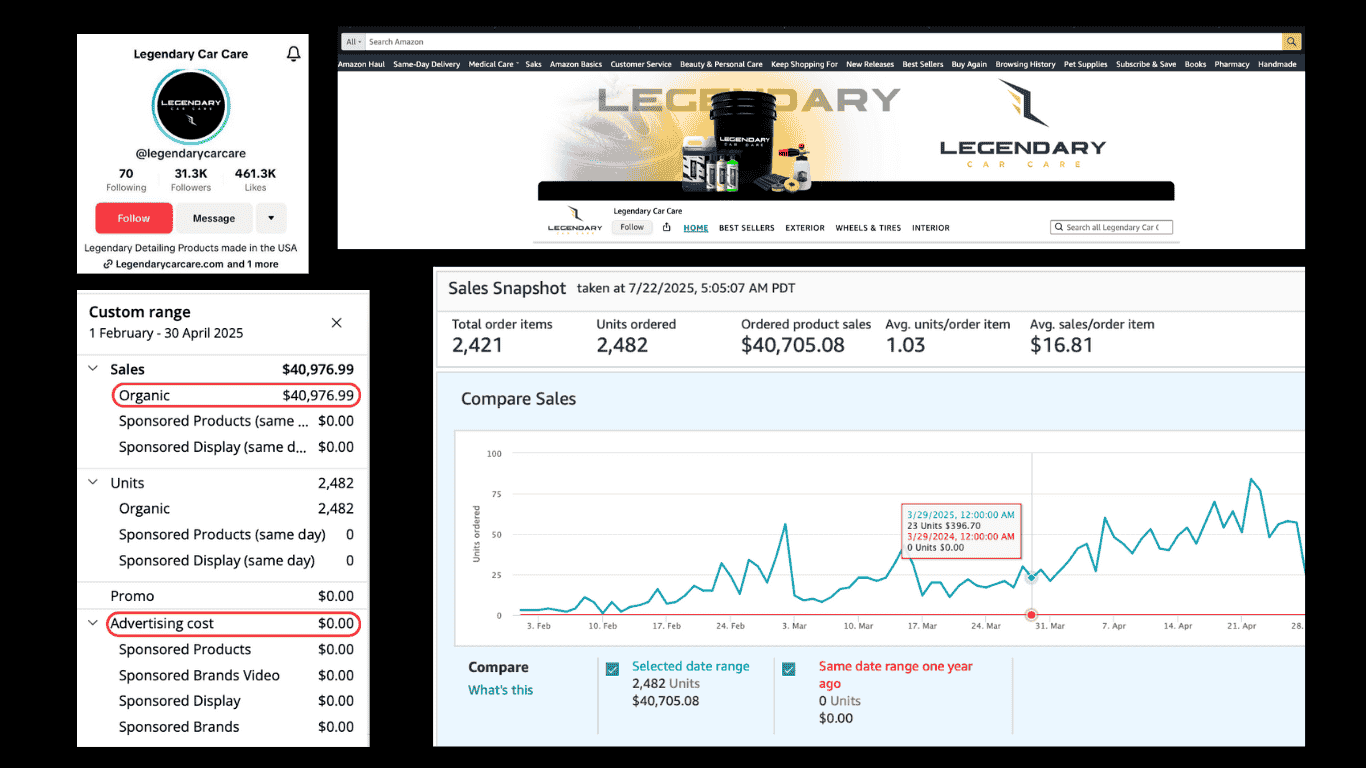Open Browsing History
The height and width of the screenshot is (768, 1366).
[x=1025, y=64]
